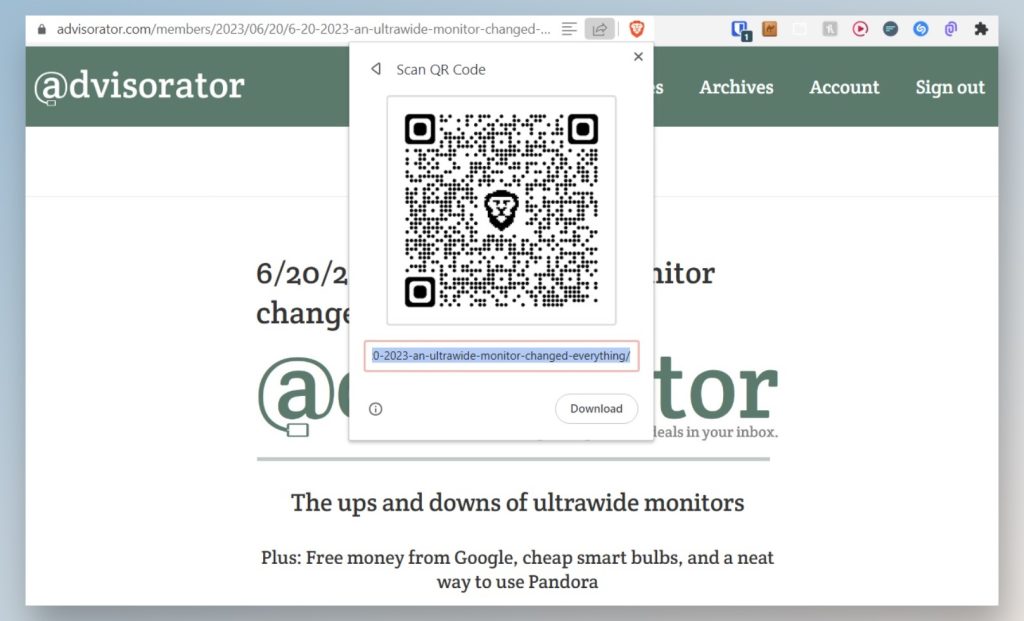Click the QR code image
The width and height of the screenshot is (1024, 621).
point(501,210)
